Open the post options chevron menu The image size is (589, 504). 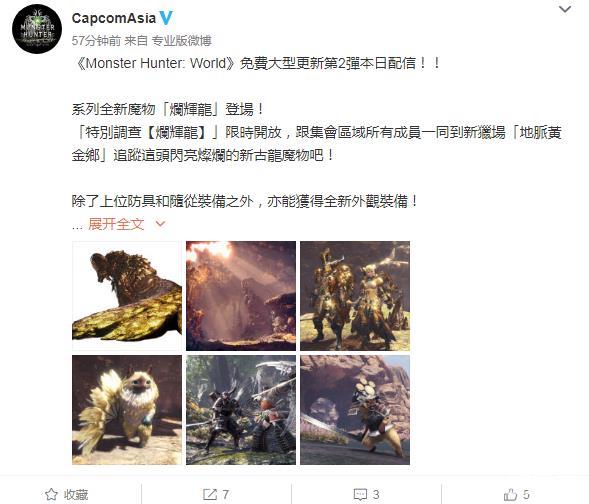(565, 9)
